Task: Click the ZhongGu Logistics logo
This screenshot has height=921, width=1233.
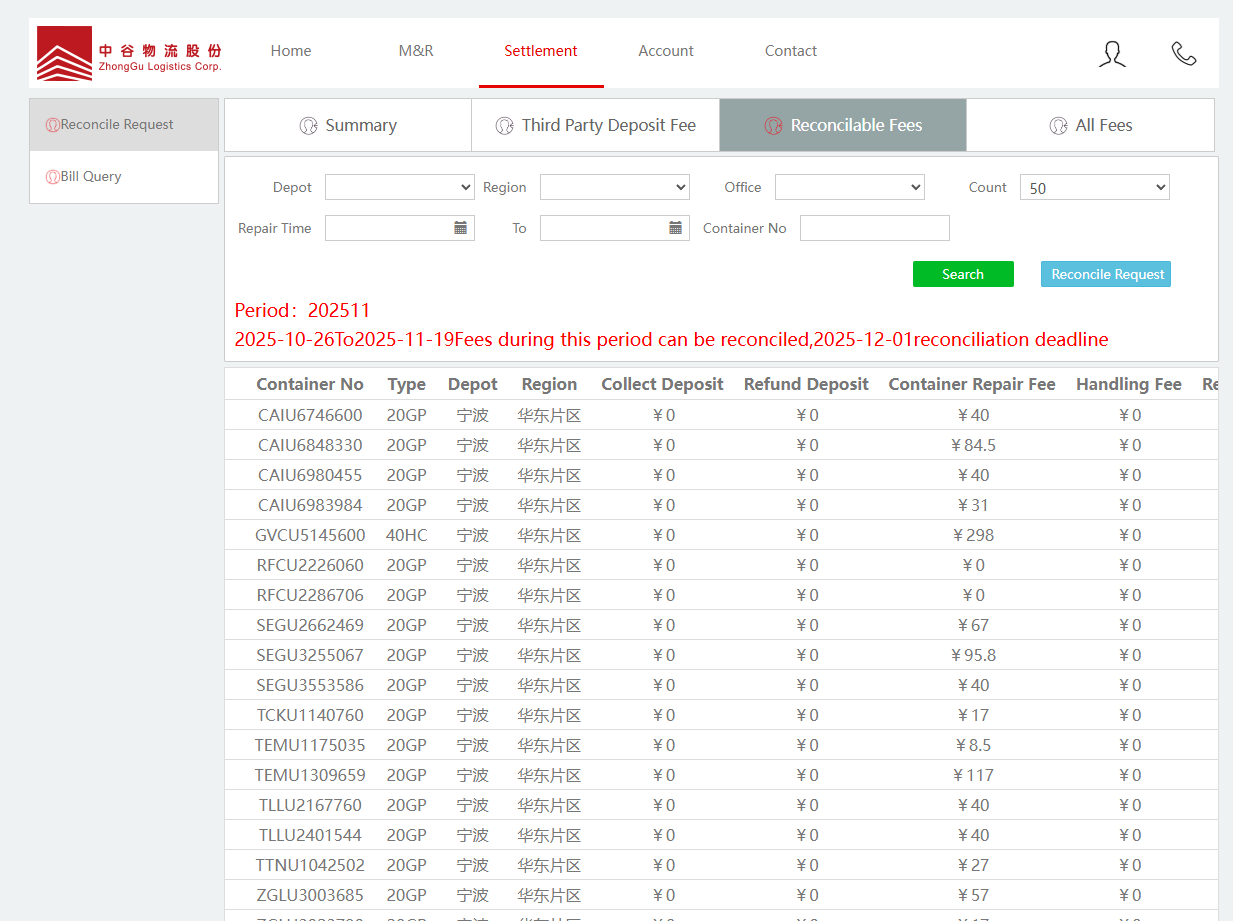Action: 129,53
